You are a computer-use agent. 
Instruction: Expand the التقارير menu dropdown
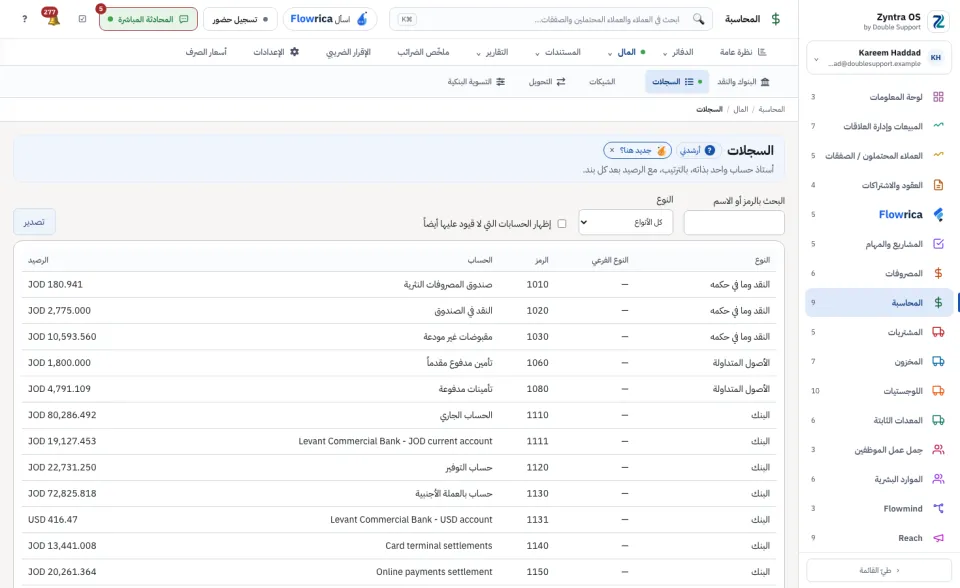click(x=492, y=52)
